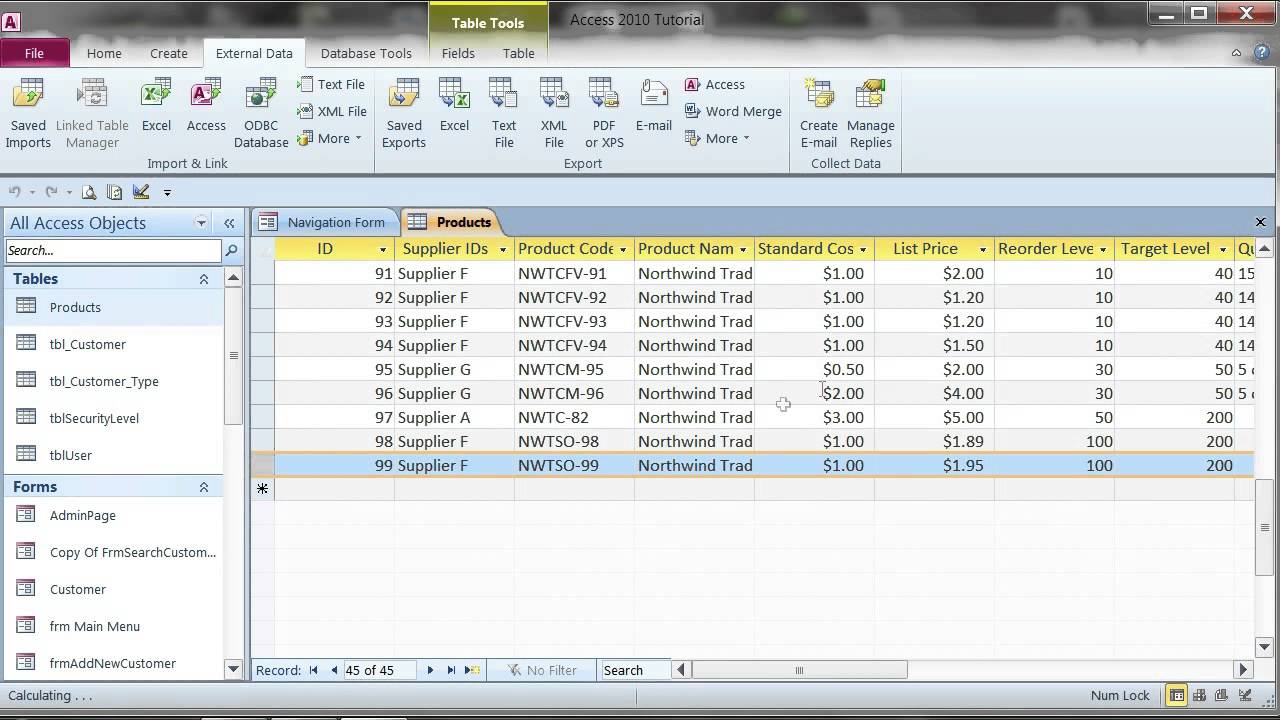The image size is (1280, 720).
Task: Open Product Code column dropdown arrow
Action: (x=623, y=250)
